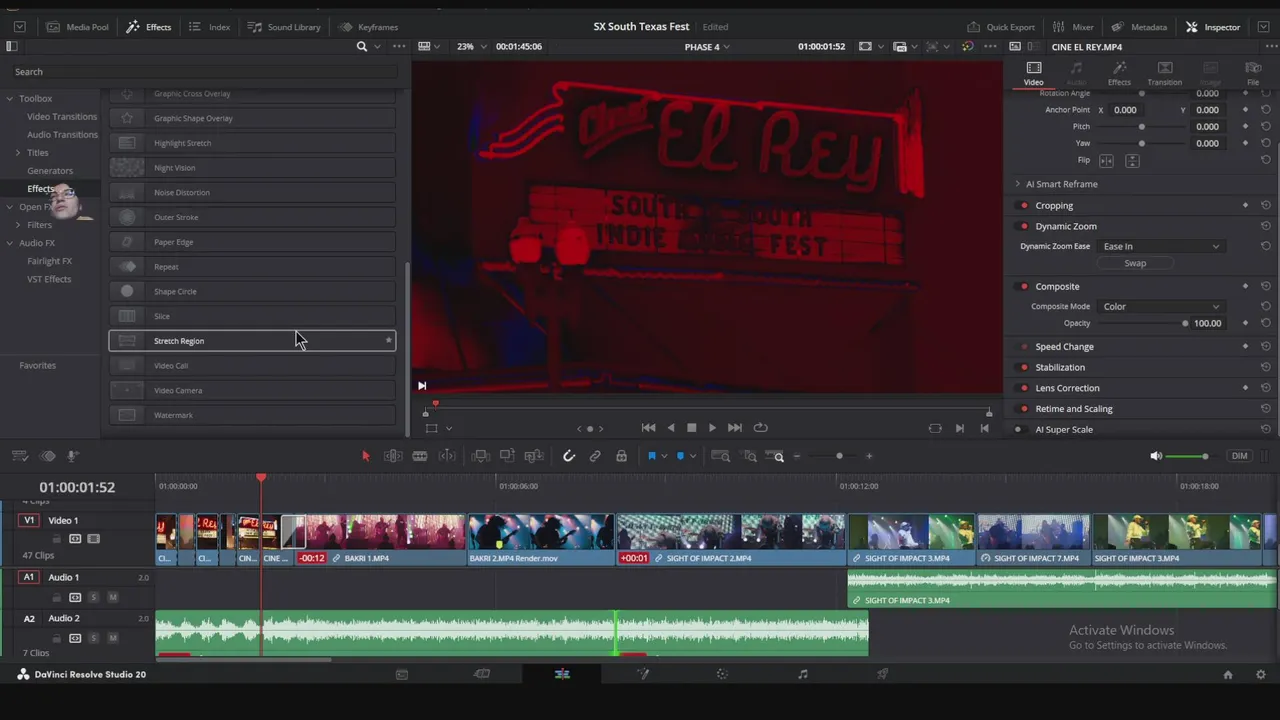Screen dimensions: 1280x720
Task: Open the flag color dropdown arrow
Action: pos(664,457)
